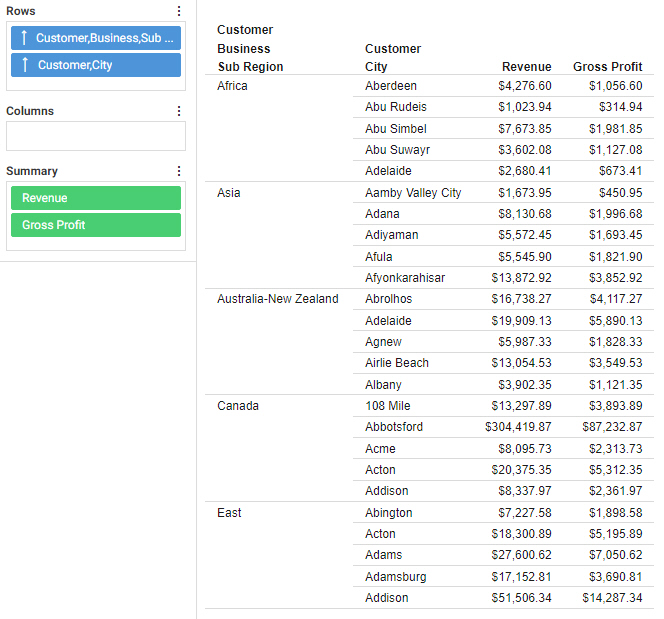Click the Gross Profit summary pill
The image size is (664, 619).
click(x=96, y=225)
